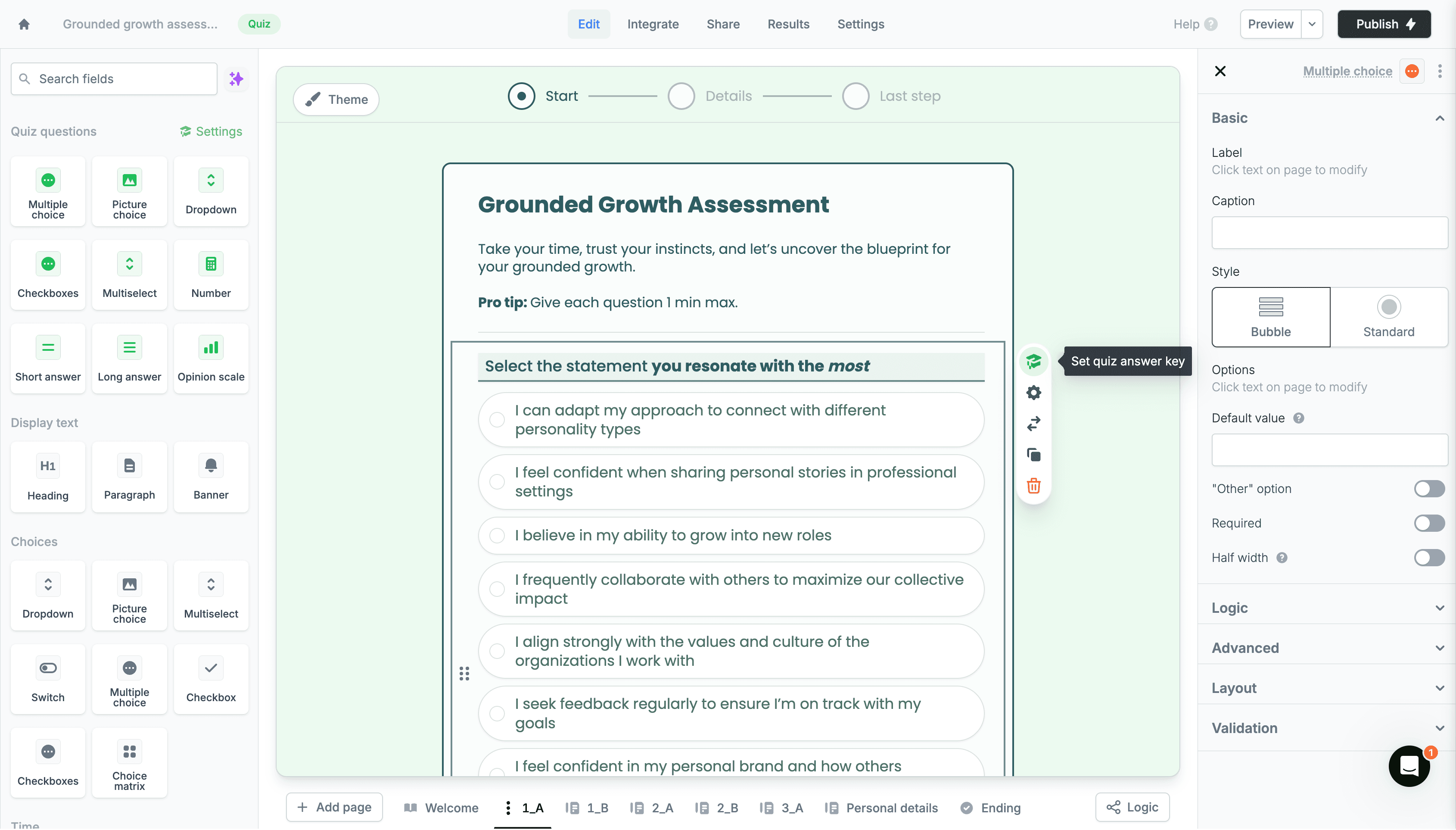
Task: Choose the Standard style option
Action: 1388,317
